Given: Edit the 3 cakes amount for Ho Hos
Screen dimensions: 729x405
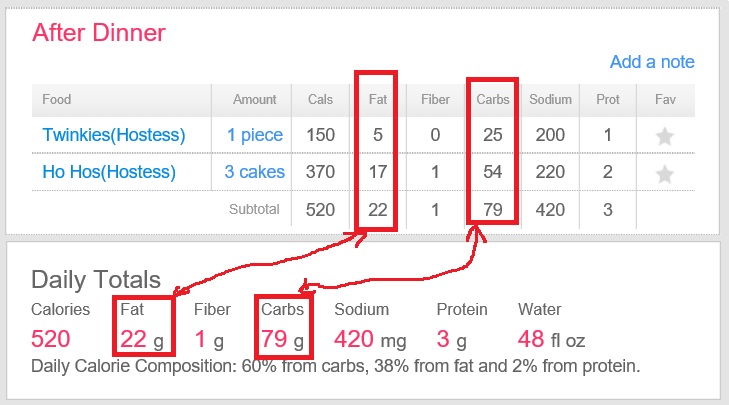Looking at the screenshot, I should [254, 173].
